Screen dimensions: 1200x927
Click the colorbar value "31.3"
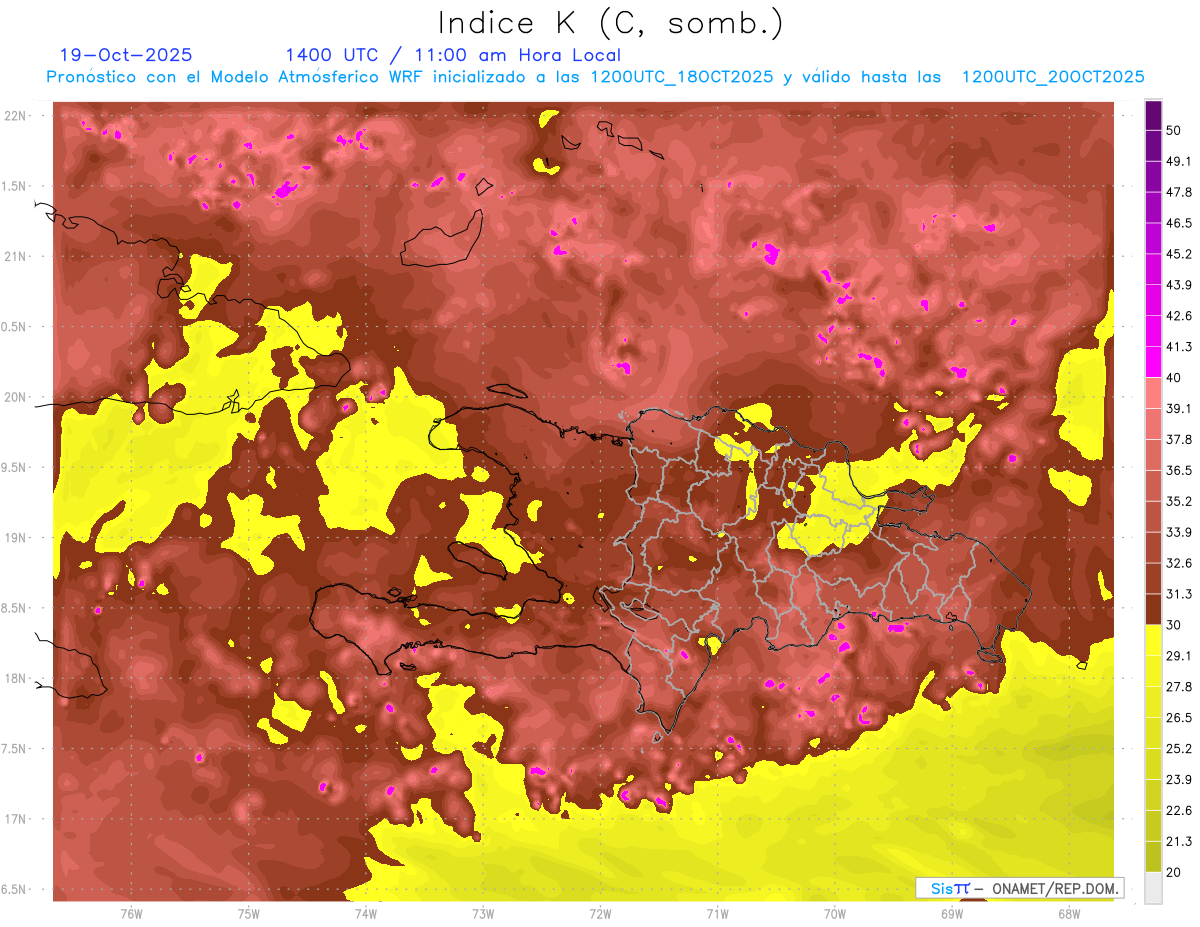(x=1180, y=594)
